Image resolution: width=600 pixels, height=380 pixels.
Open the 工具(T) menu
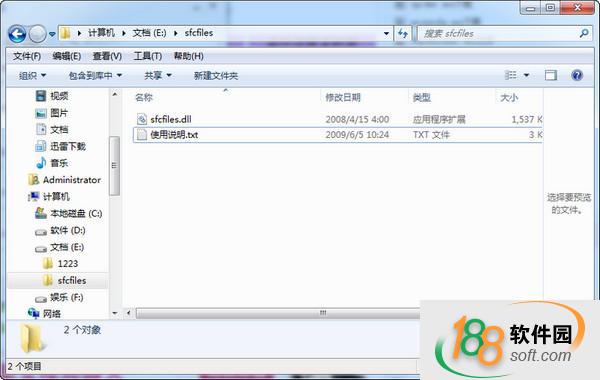click(148, 56)
